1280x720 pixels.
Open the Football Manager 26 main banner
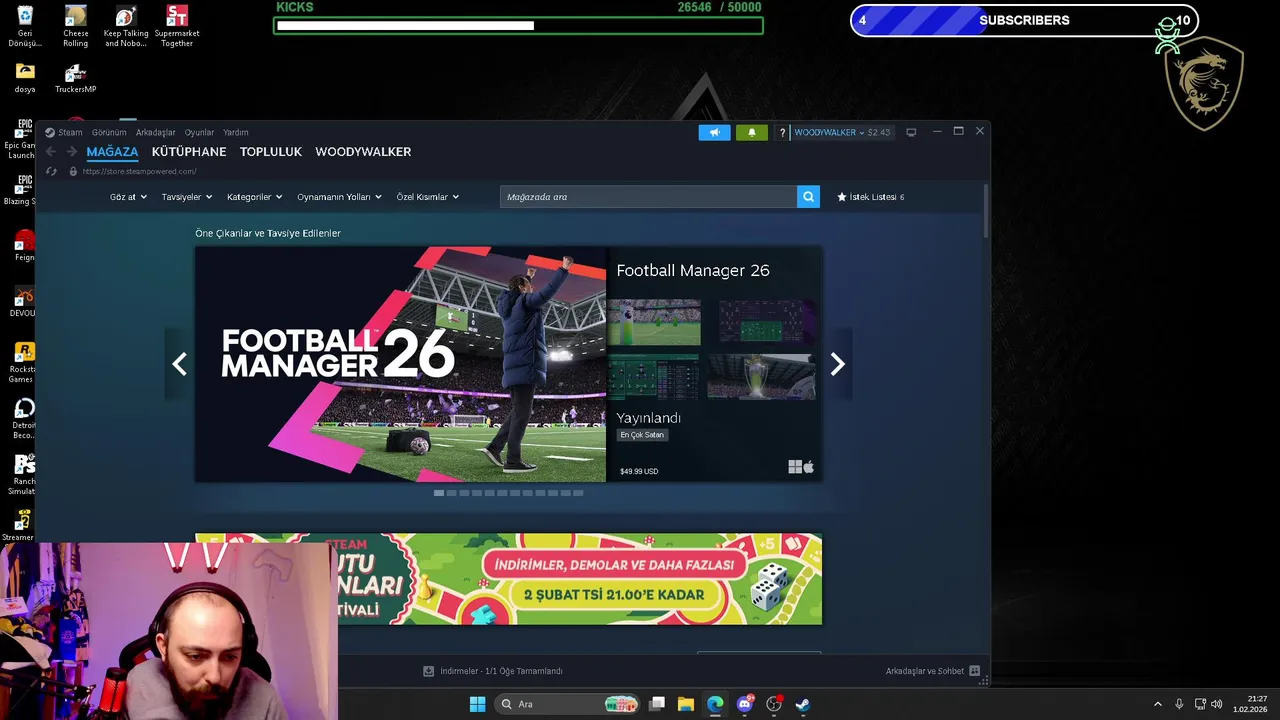(x=400, y=364)
